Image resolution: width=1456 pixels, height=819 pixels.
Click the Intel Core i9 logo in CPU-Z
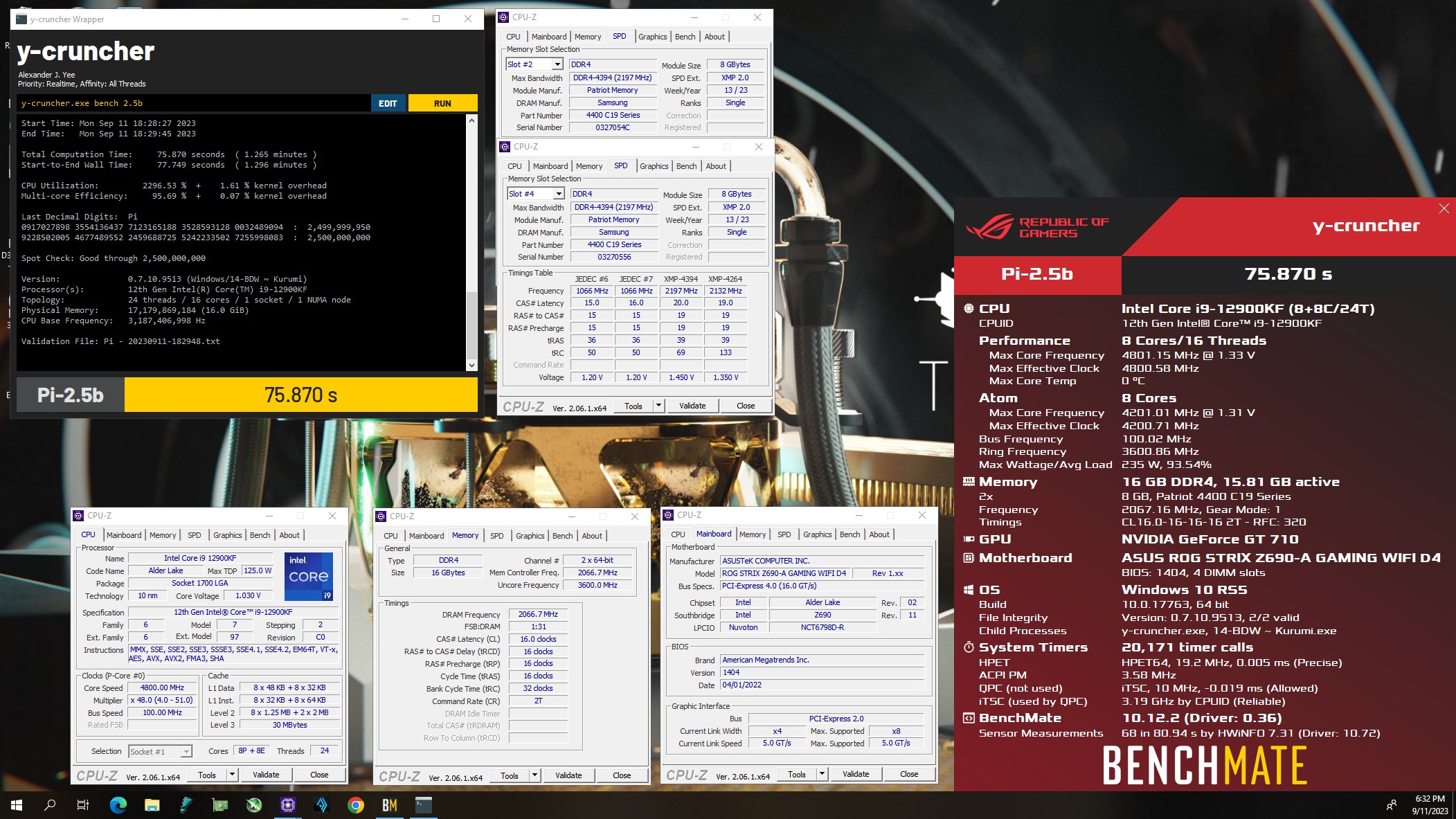pos(309,576)
